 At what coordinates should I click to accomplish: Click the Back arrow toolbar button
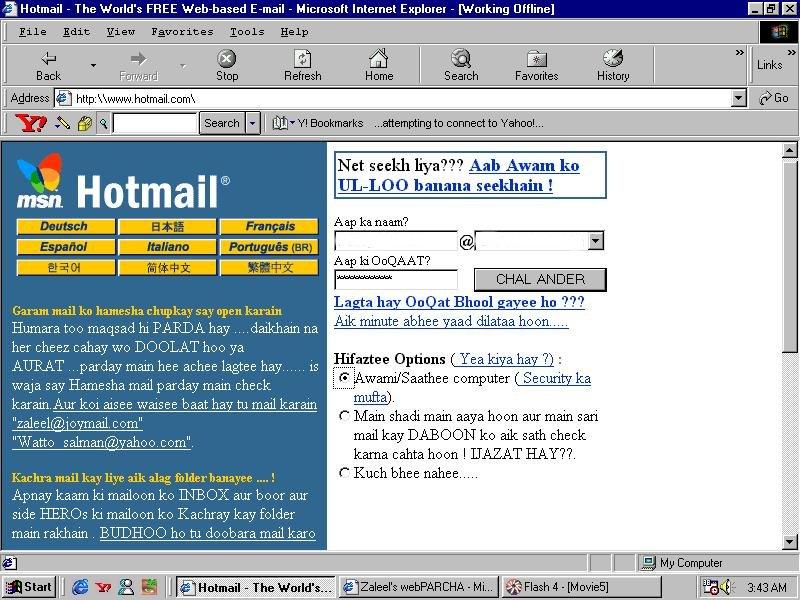(x=48, y=66)
